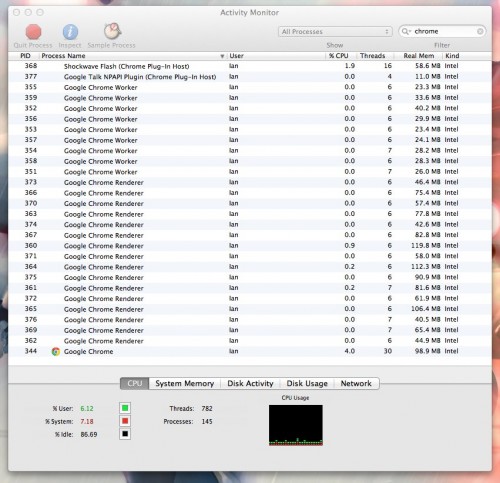Switch to the System Memory tab

pos(184,383)
